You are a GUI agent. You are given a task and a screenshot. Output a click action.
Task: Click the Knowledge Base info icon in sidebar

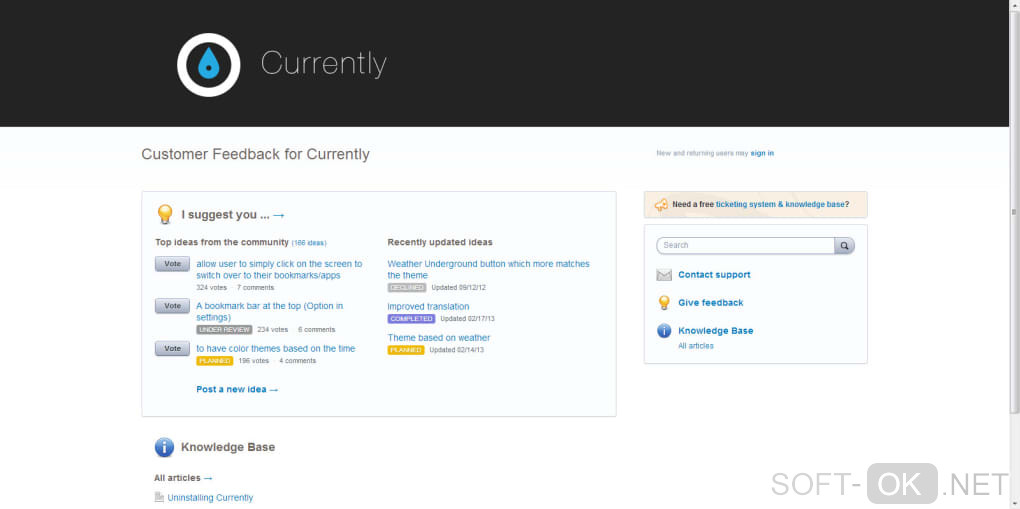point(664,331)
